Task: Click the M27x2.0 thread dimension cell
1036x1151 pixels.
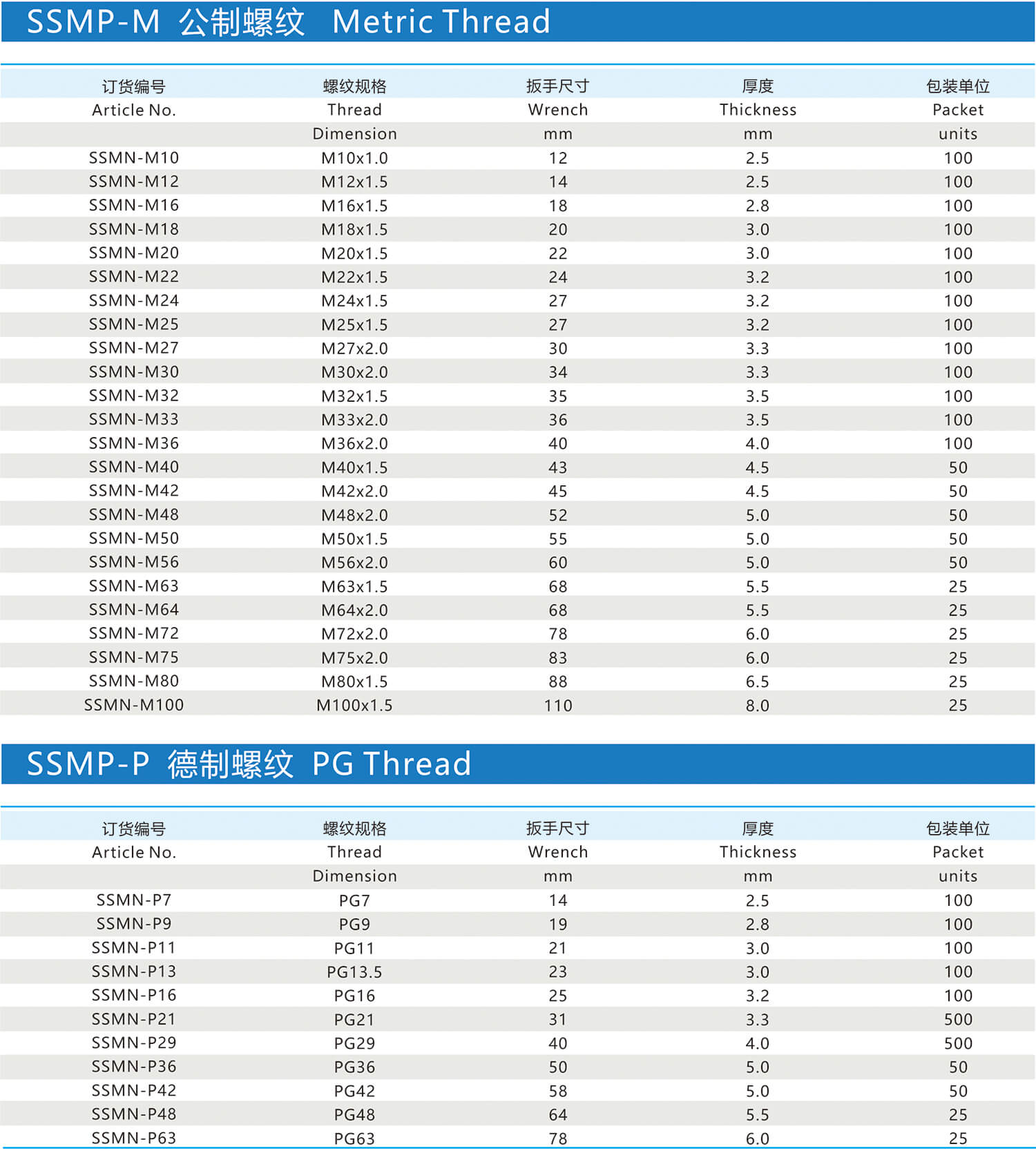Action: (354, 349)
